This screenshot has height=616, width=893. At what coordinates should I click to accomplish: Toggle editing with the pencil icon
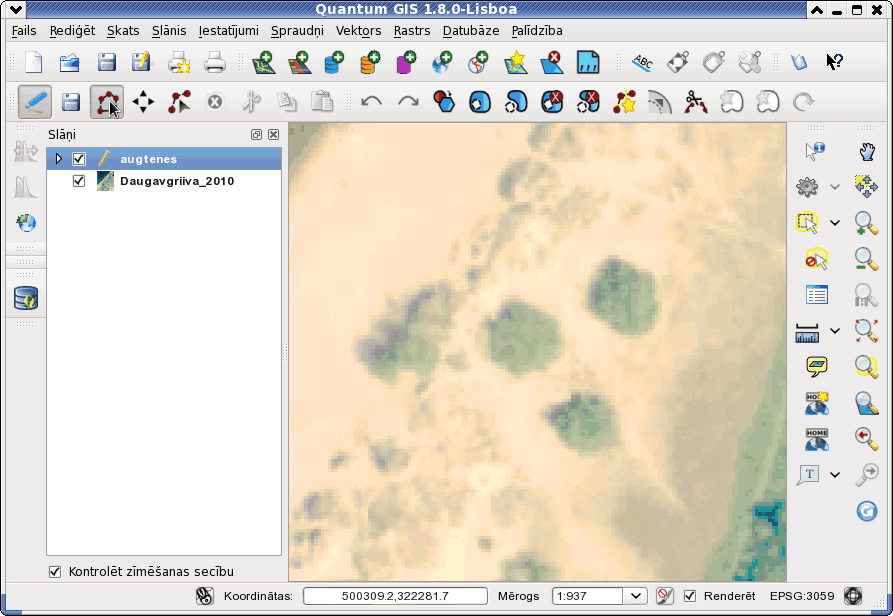tap(35, 102)
